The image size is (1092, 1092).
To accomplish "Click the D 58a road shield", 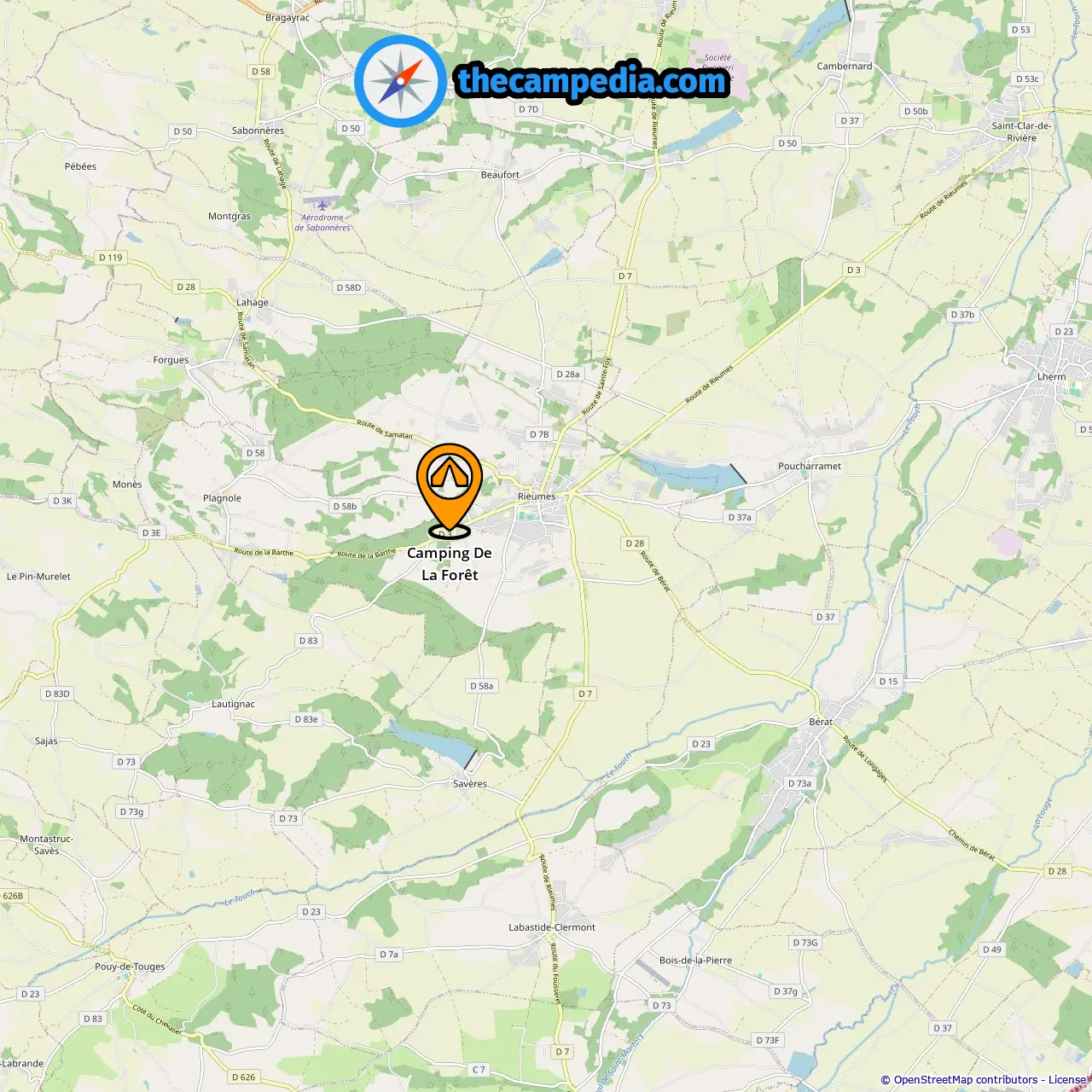I will 482,686.
